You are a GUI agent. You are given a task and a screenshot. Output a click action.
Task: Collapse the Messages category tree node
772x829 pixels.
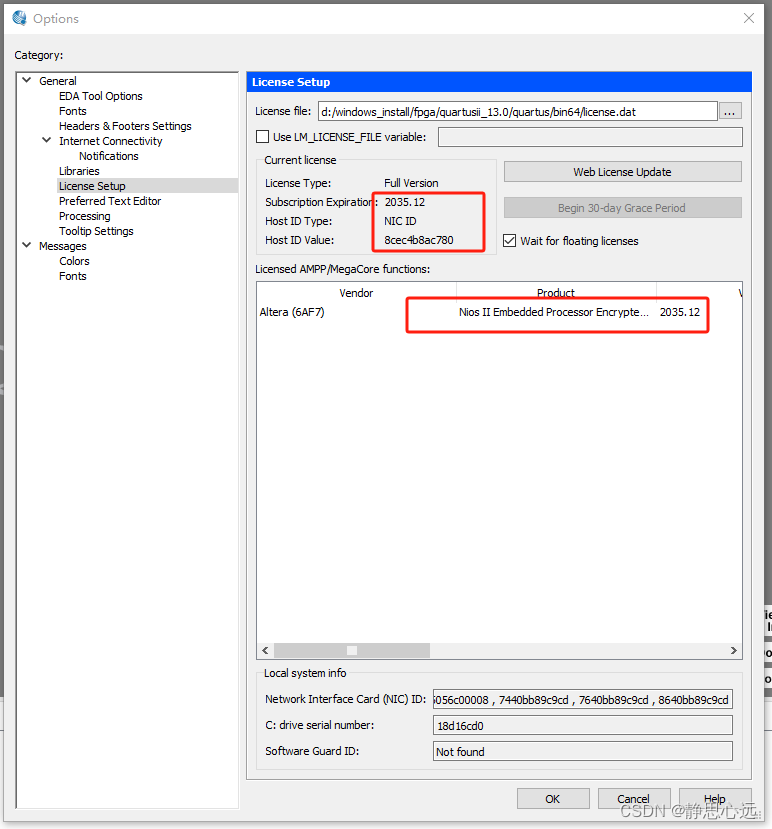click(x=27, y=245)
